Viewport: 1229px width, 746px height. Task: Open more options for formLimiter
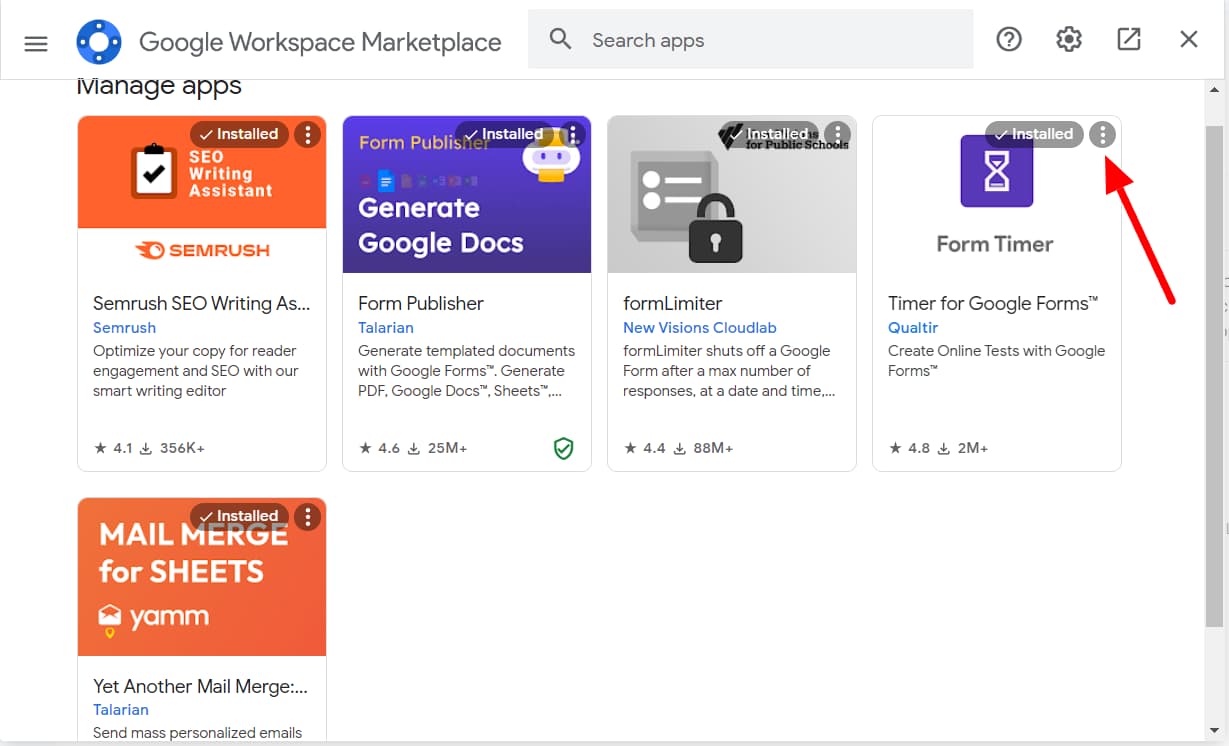pyautogui.click(x=837, y=134)
